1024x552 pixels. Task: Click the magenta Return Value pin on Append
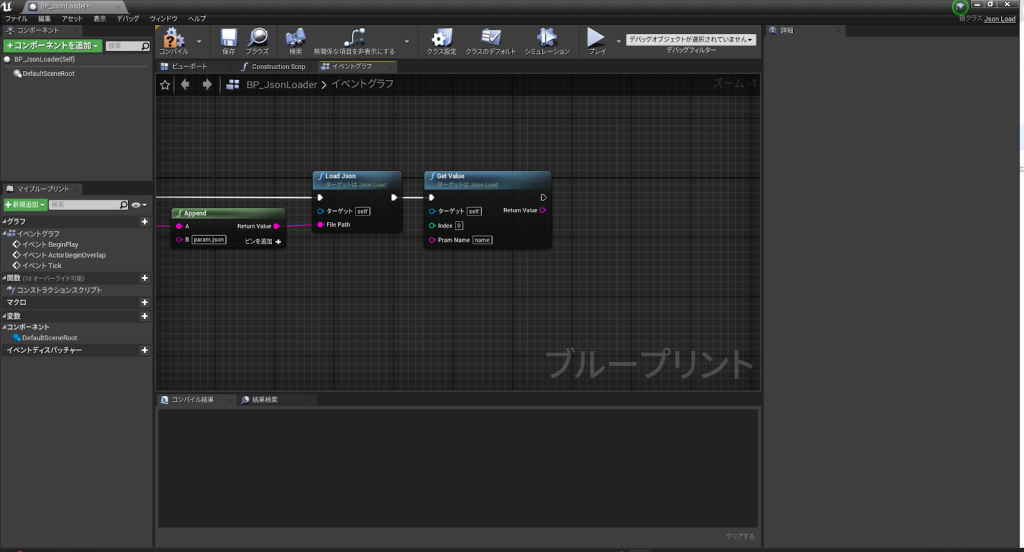click(x=276, y=226)
